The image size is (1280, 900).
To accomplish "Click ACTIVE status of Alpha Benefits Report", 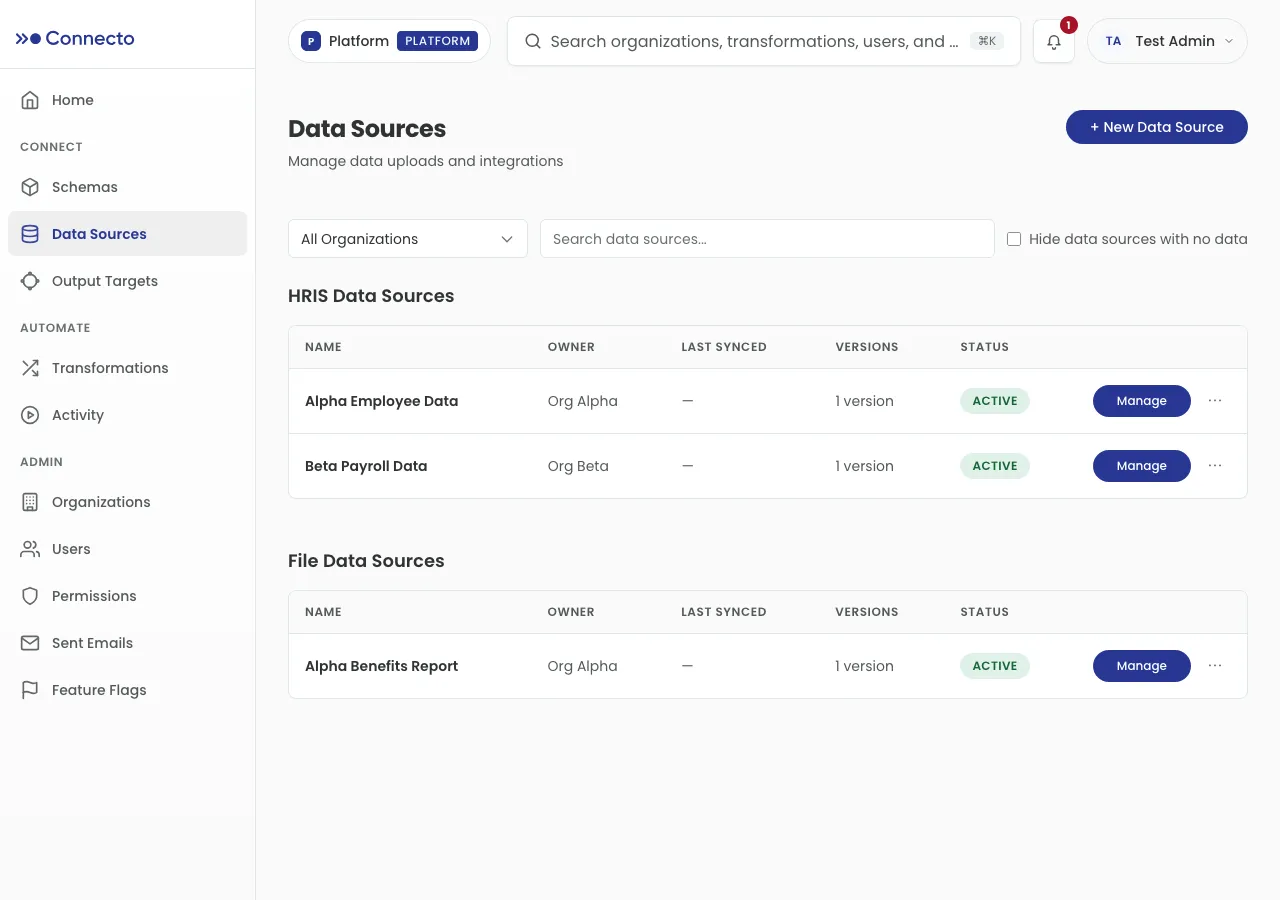I will [995, 666].
